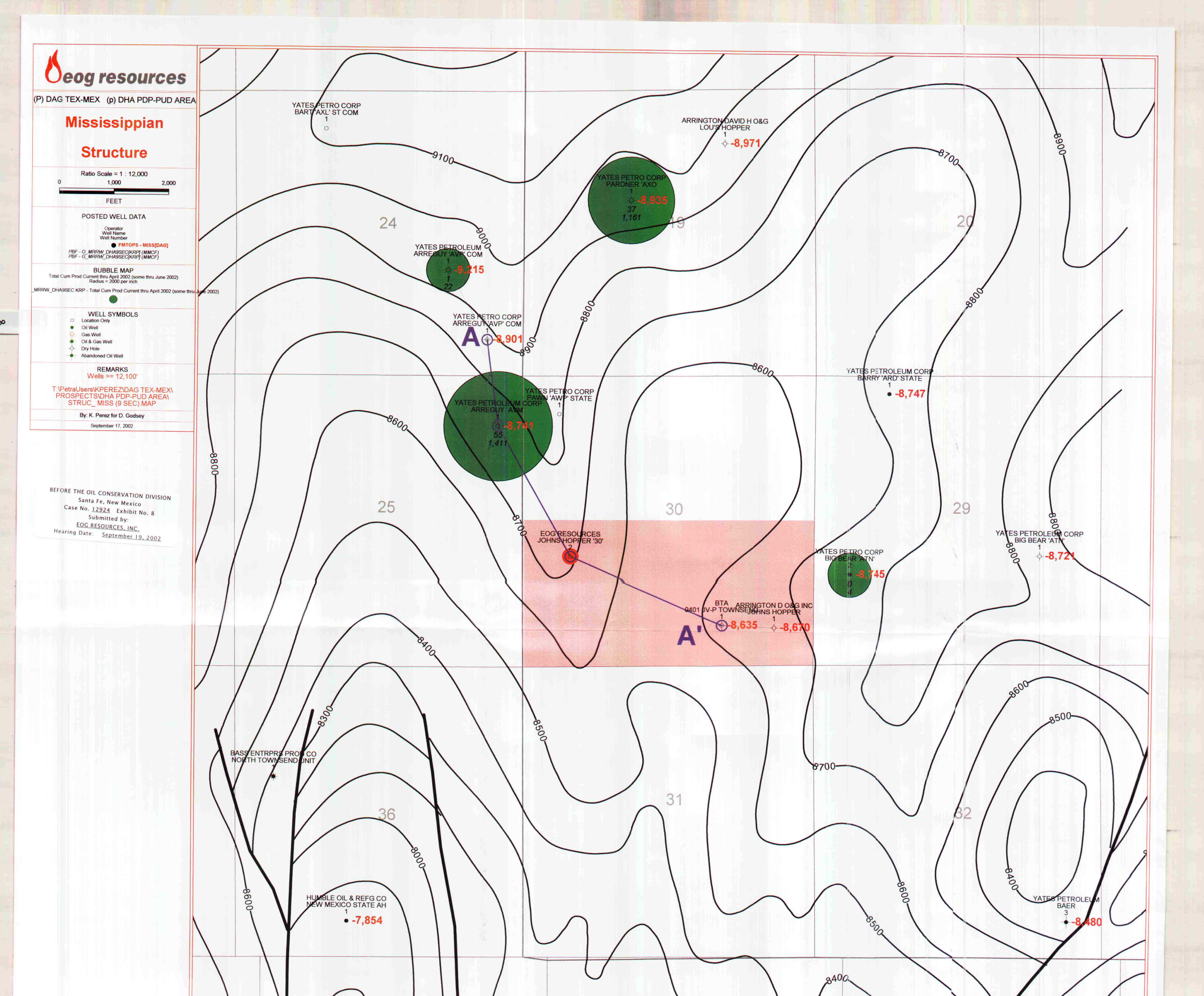Screen dimensions: 1204x996
Task: Click the 'WELL SYMBOLS' heading
Action: tap(113, 314)
